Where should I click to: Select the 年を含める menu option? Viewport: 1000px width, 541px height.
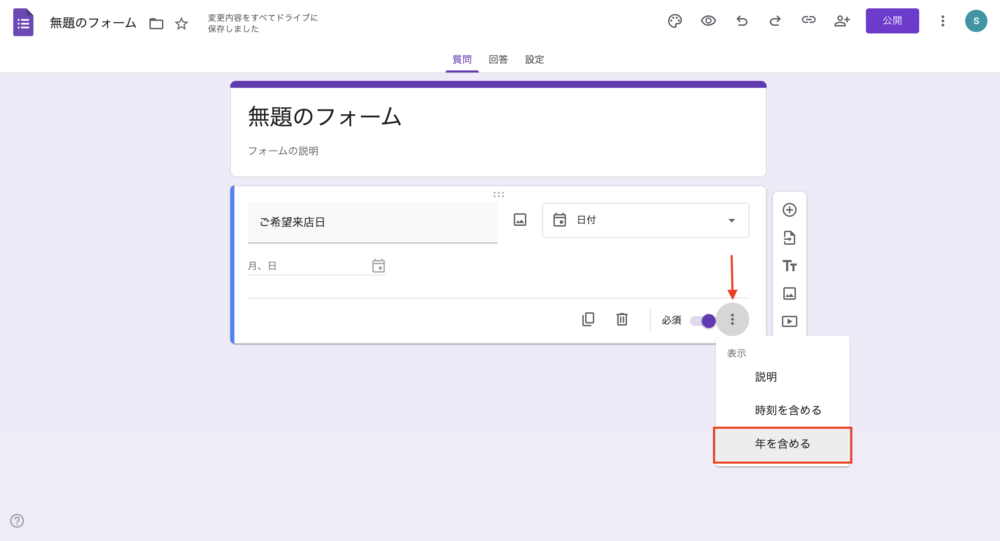(783, 444)
